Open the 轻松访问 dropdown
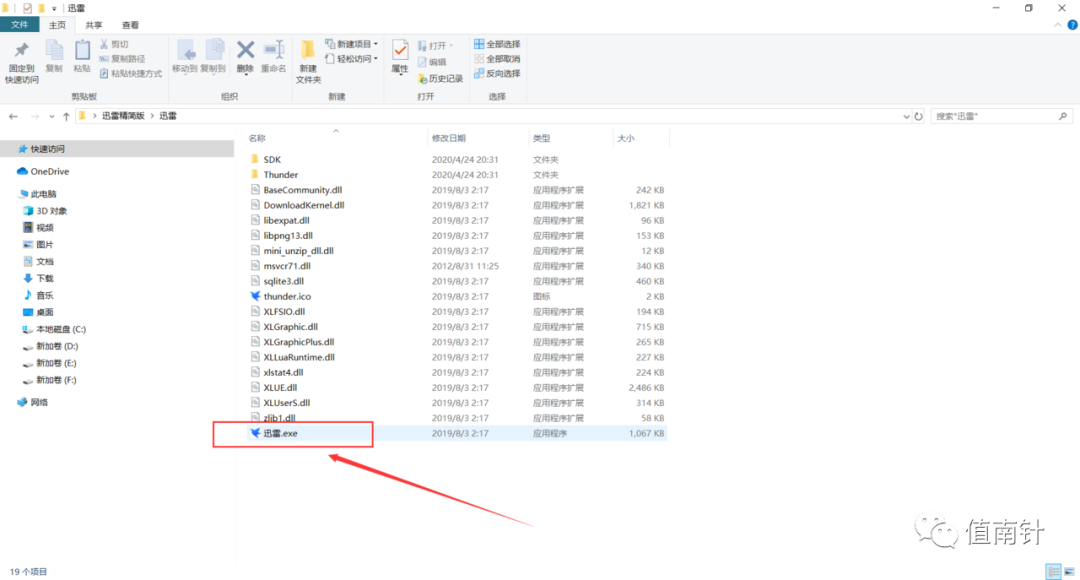This screenshot has width=1080, height=580. tap(351, 59)
